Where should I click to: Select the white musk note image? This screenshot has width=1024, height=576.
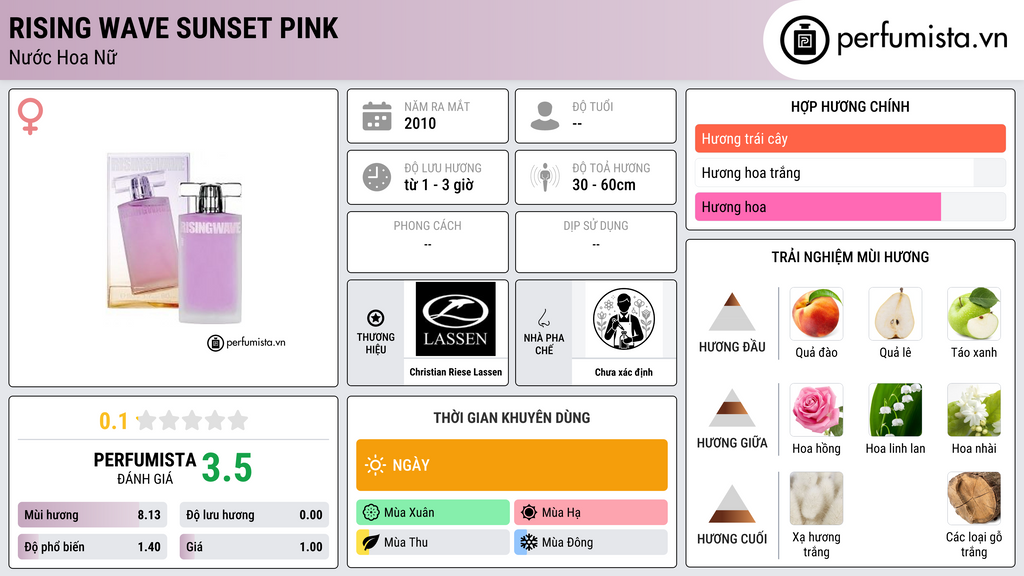[x=816, y=498]
